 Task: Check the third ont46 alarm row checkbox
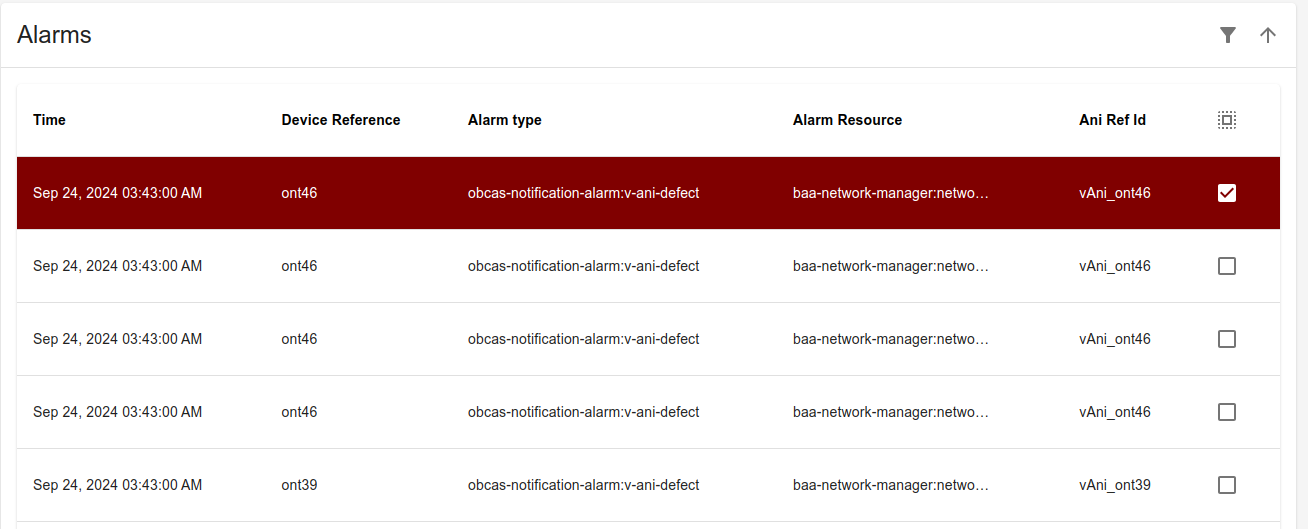[x=1227, y=339]
